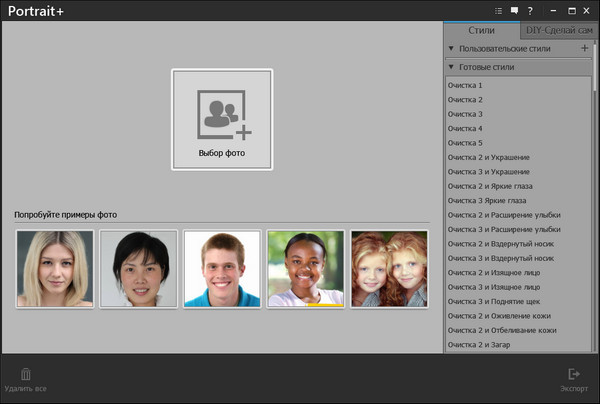Select Очистка 2 и Отбеливание кожи
The height and width of the screenshot is (404, 600).
502,330
